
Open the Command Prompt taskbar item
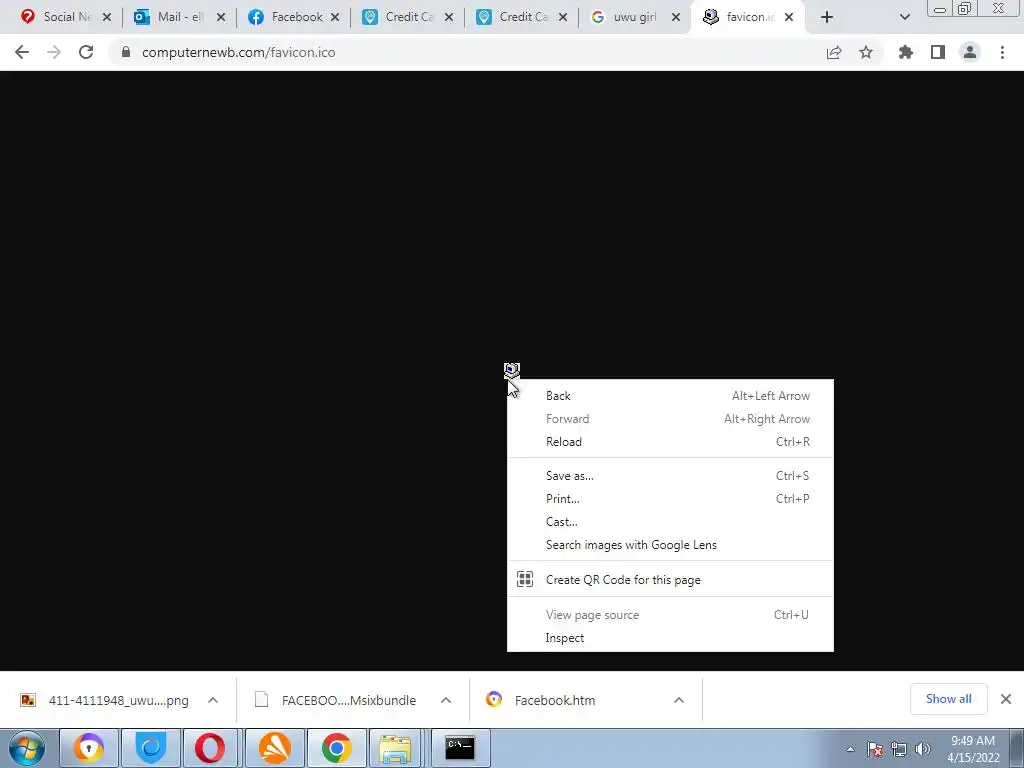tap(460, 748)
